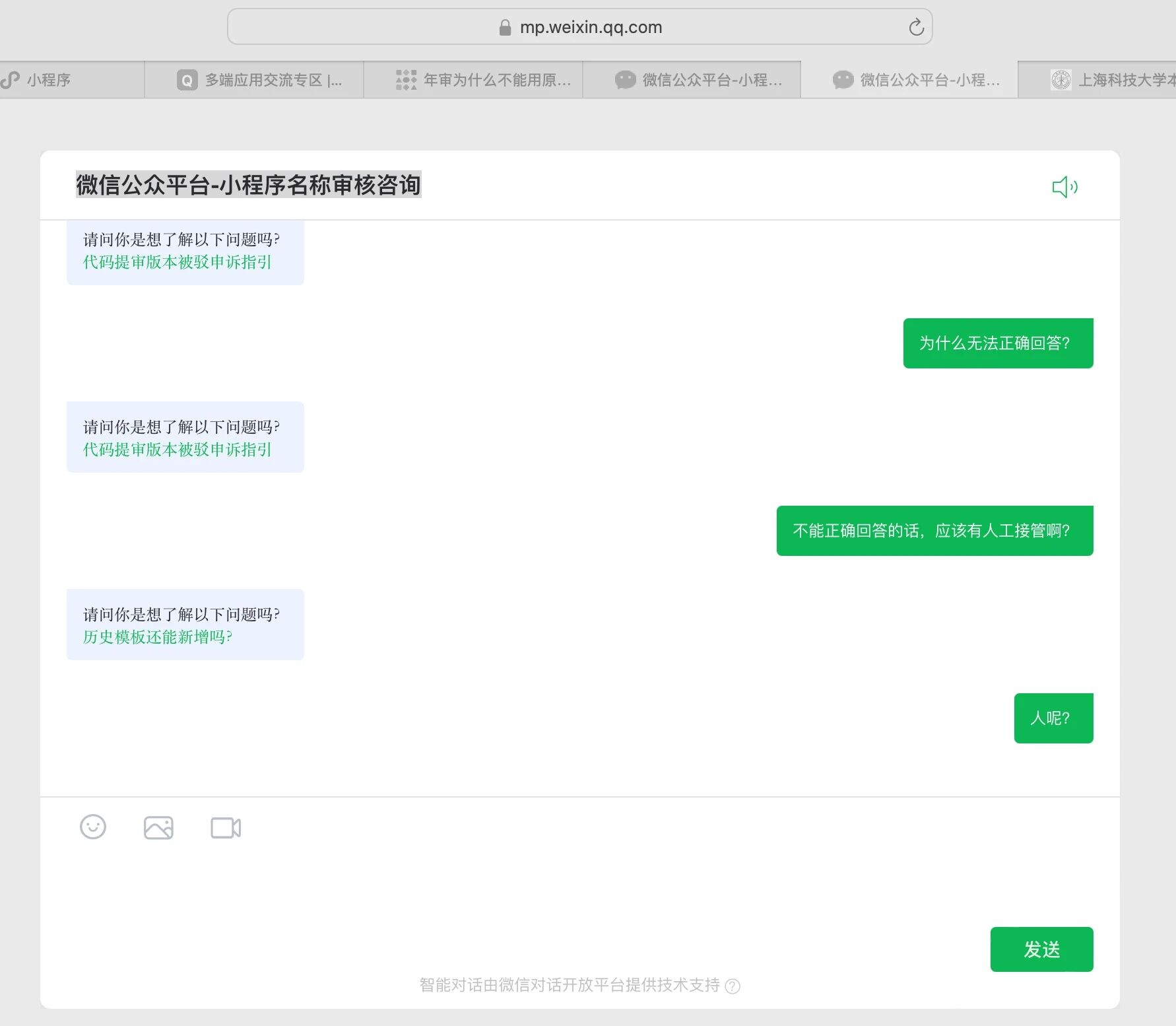Click 请问你是想了解以下问题吗? above the 历史模板还能新增吗? link
The image size is (1176, 1026).
(181, 615)
